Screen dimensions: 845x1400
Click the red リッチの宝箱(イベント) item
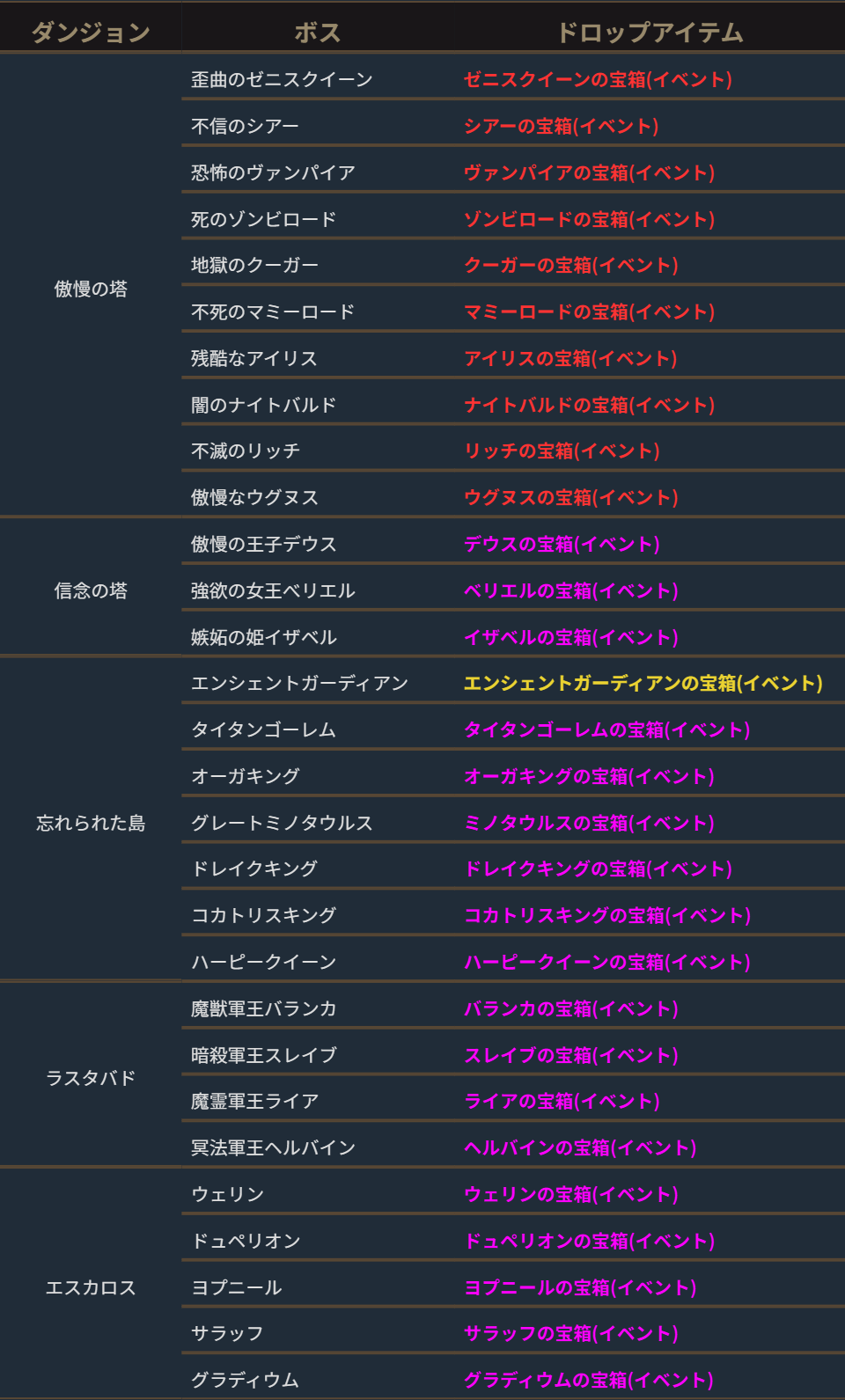(562, 451)
